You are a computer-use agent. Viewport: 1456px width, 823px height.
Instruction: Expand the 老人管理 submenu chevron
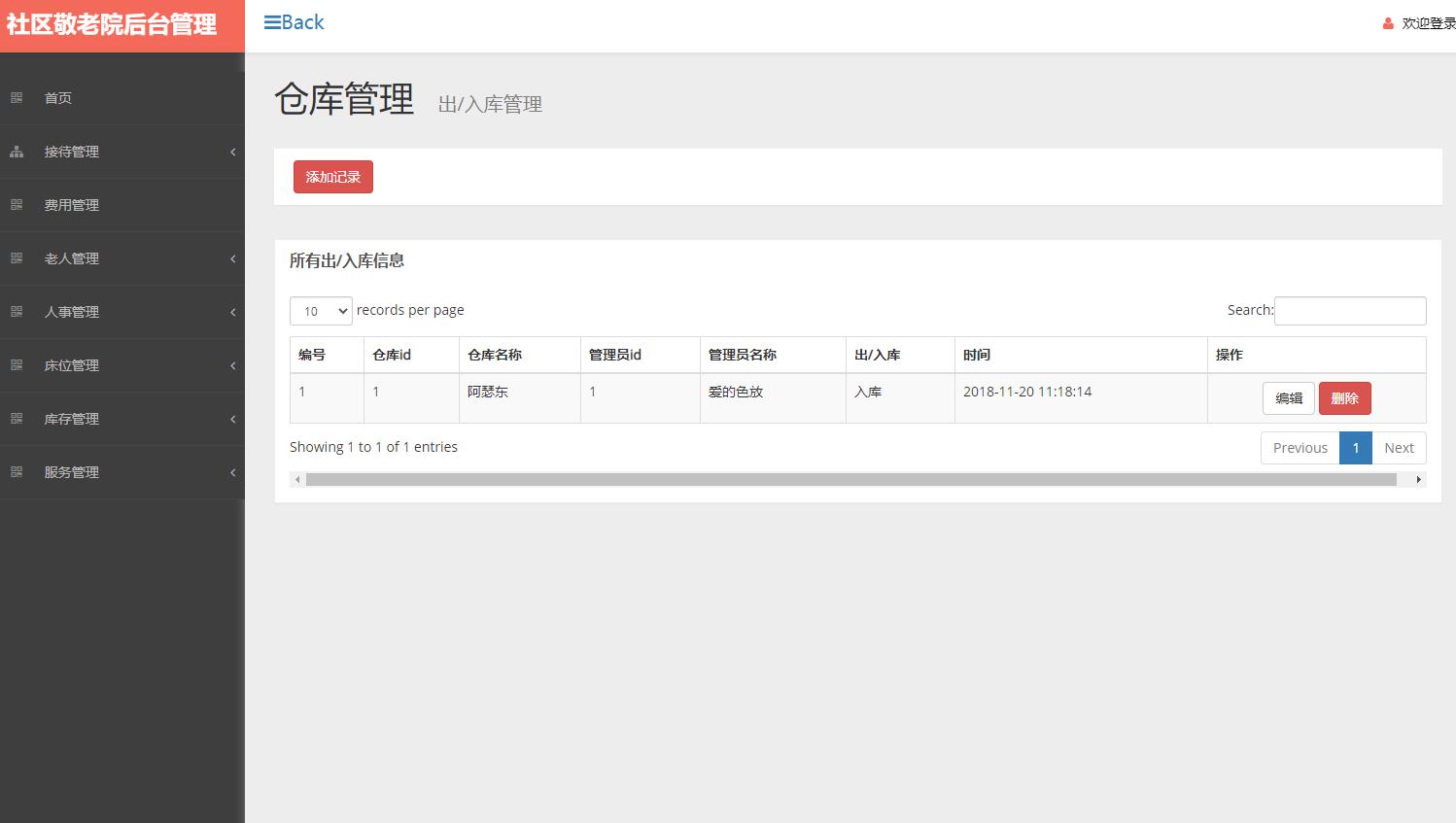(232, 258)
